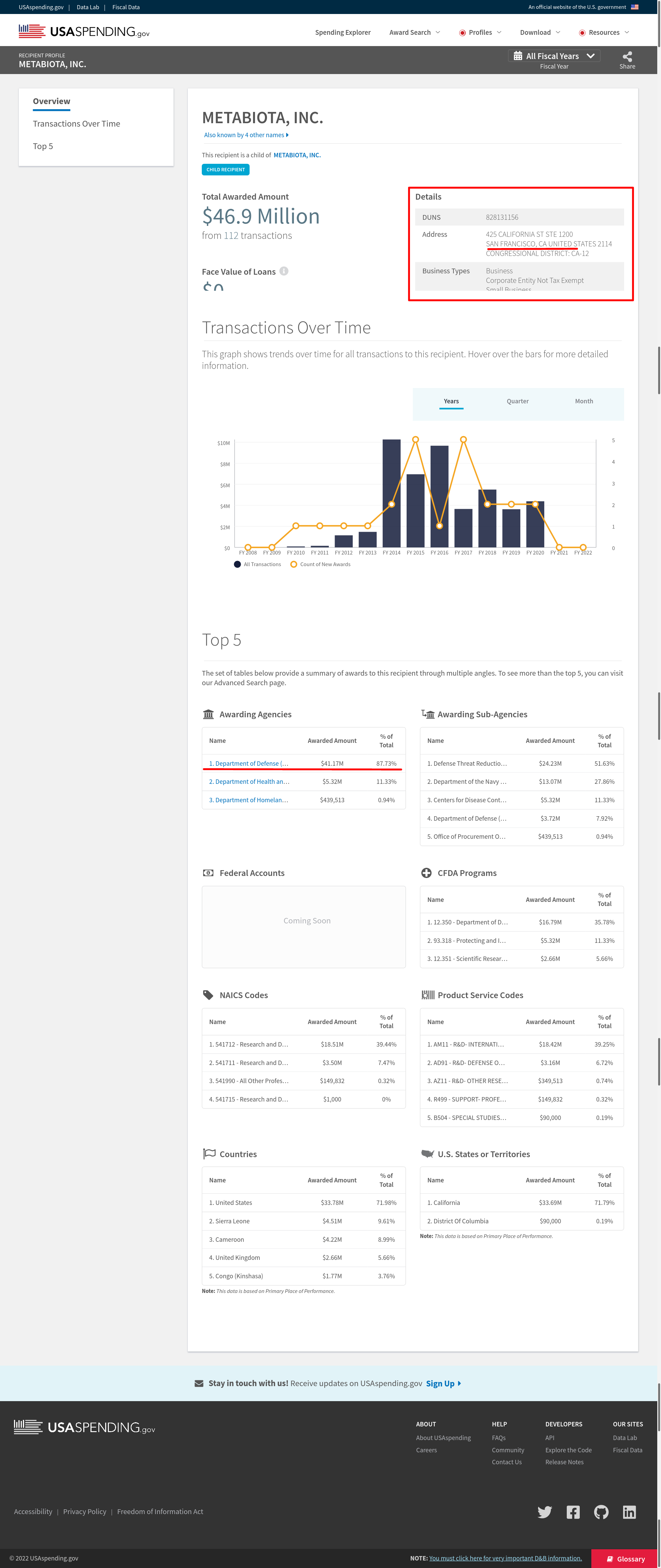Viewport: 661px width, 1568px height.
Task: Open the Resources dropdown menu
Action: [x=604, y=33]
